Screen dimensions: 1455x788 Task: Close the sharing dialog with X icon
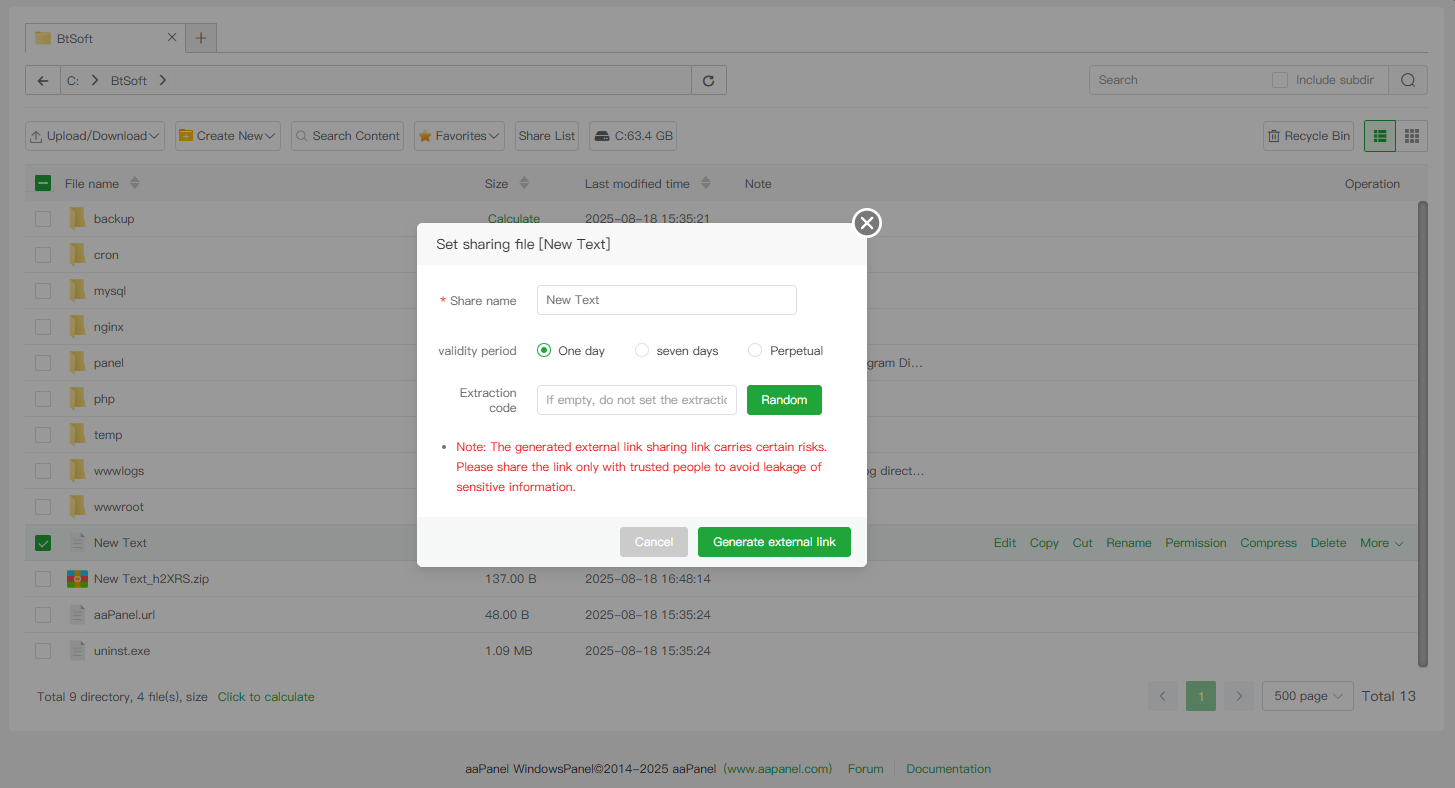(x=867, y=223)
